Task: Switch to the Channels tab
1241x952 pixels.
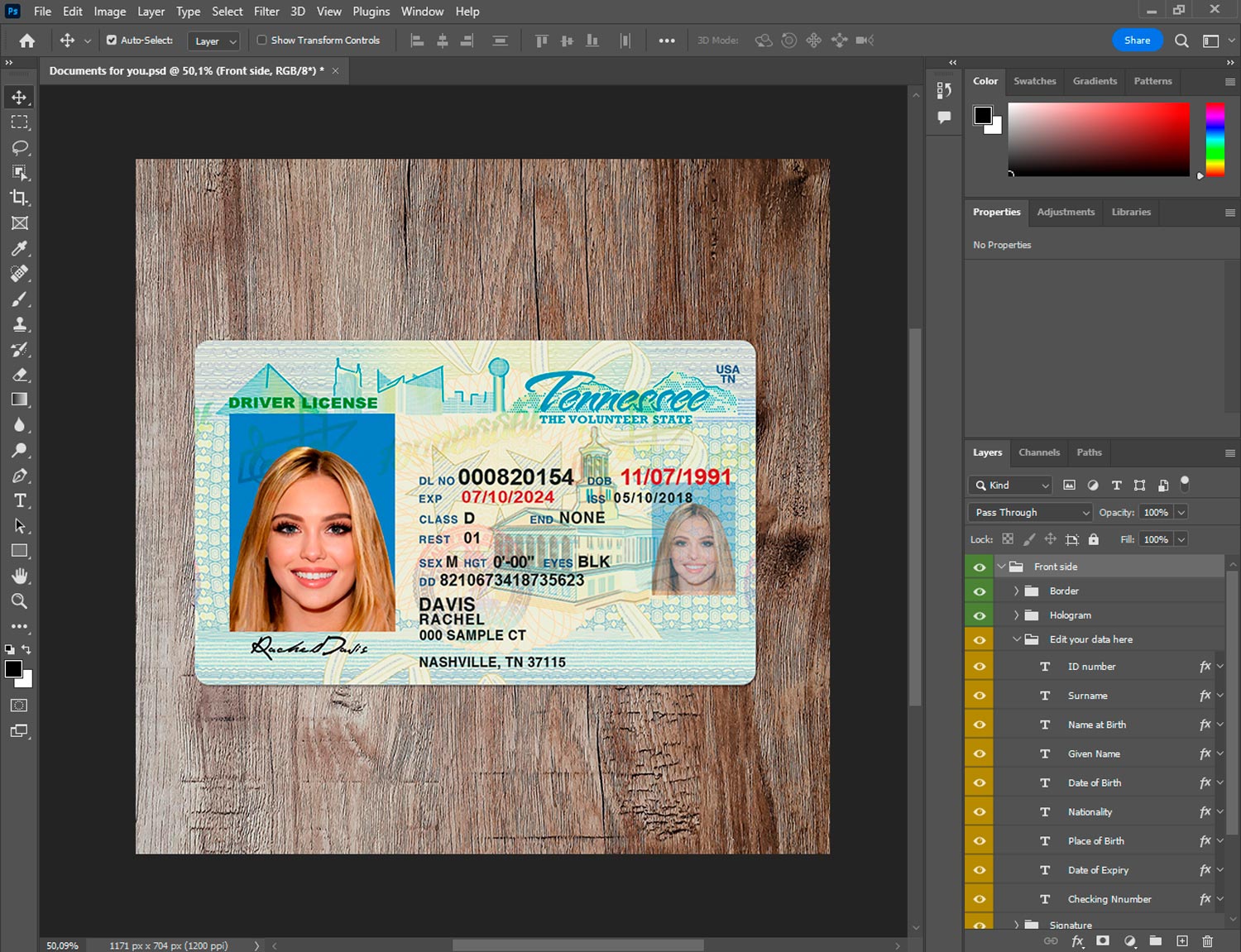Action: coord(1038,452)
